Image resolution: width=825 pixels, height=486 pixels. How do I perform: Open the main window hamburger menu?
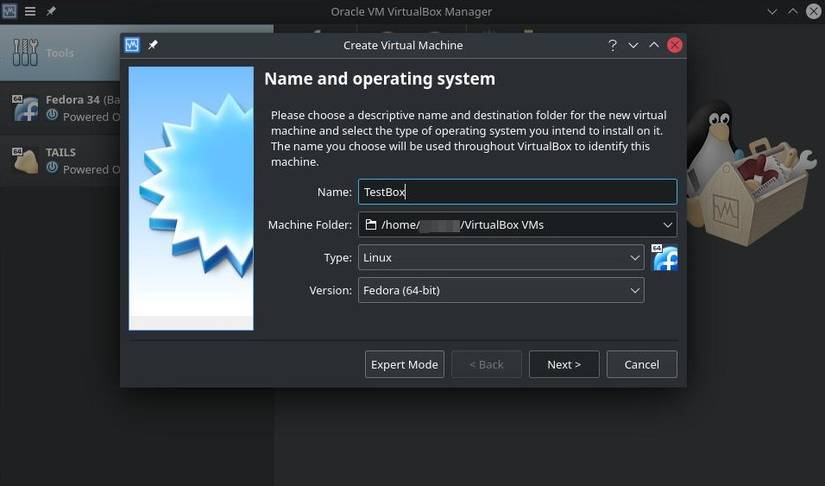pyautogui.click(x=30, y=12)
